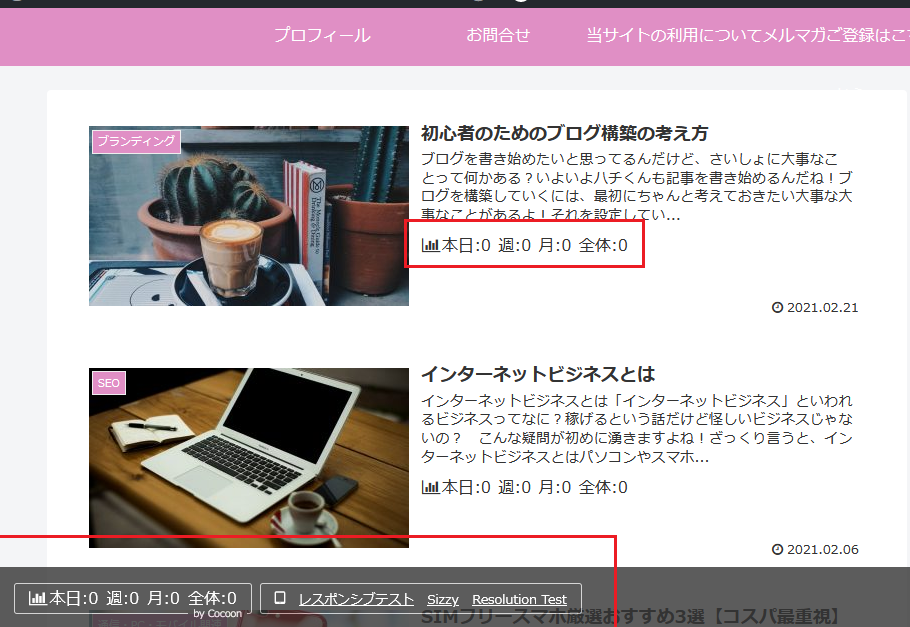Open the Resolution Test link
This screenshot has width=910, height=627.
tap(519, 599)
